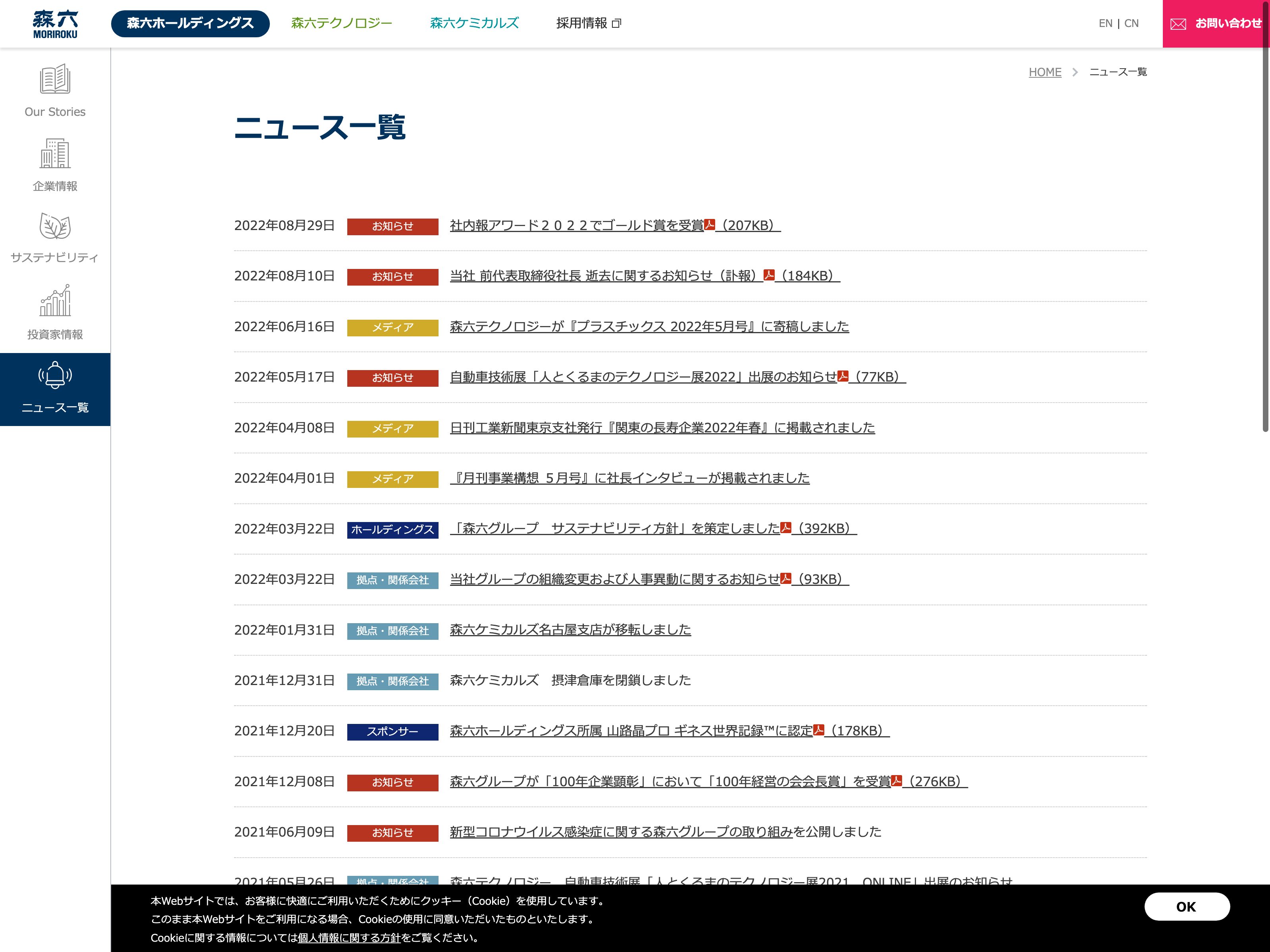The height and width of the screenshot is (952, 1270).
Task: Open the 森六ケミカルズ tab
Action: 474,23
